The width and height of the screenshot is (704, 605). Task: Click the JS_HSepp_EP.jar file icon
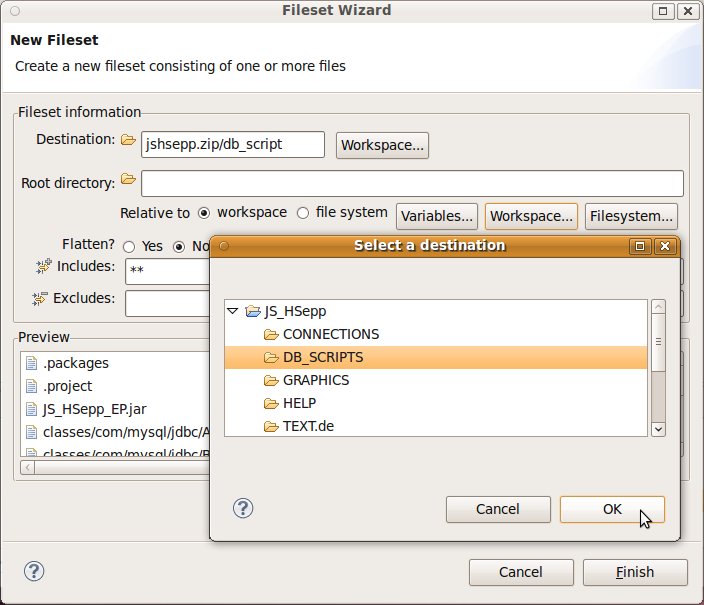point(31,409)
